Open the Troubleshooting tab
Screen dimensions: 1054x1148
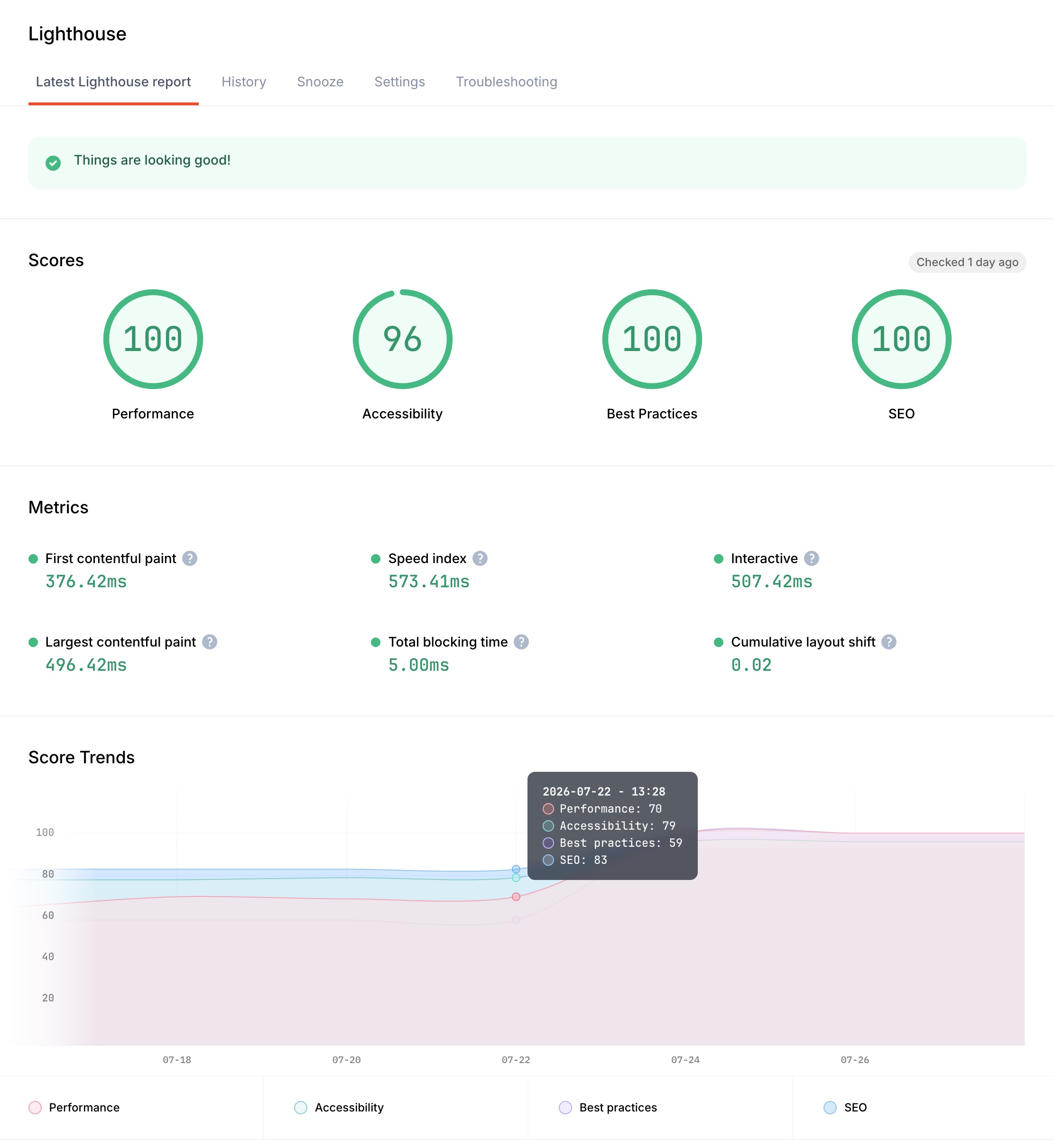click(x=507, y=82)
